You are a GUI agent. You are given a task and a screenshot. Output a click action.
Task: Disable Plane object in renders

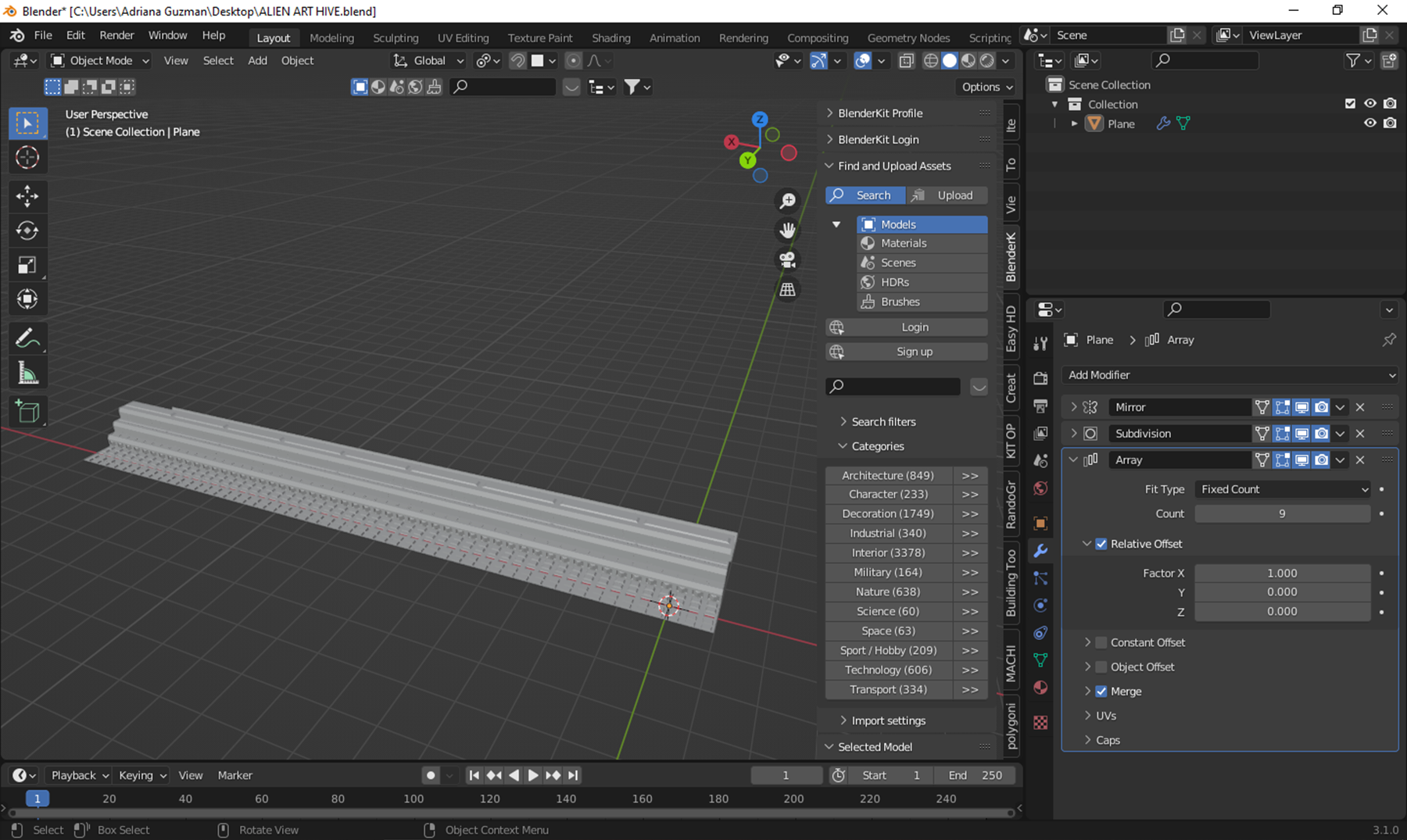[x=1390, y=123]
